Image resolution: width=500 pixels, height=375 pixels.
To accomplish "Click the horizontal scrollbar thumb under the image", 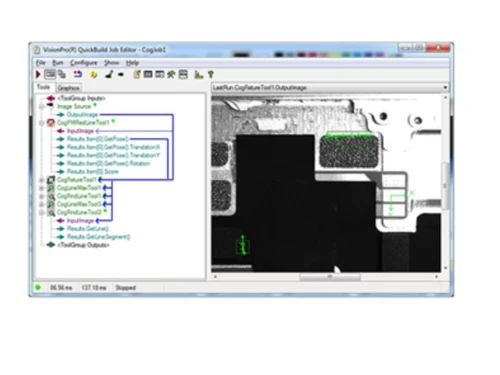I will point(330,277).
